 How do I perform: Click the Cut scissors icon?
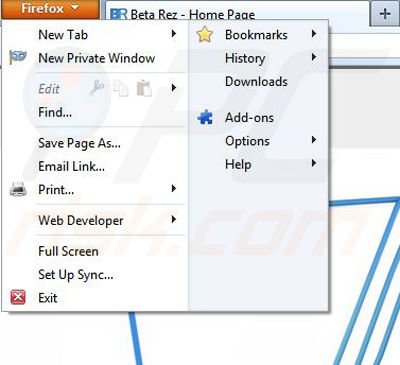click(x=97, y=88)
